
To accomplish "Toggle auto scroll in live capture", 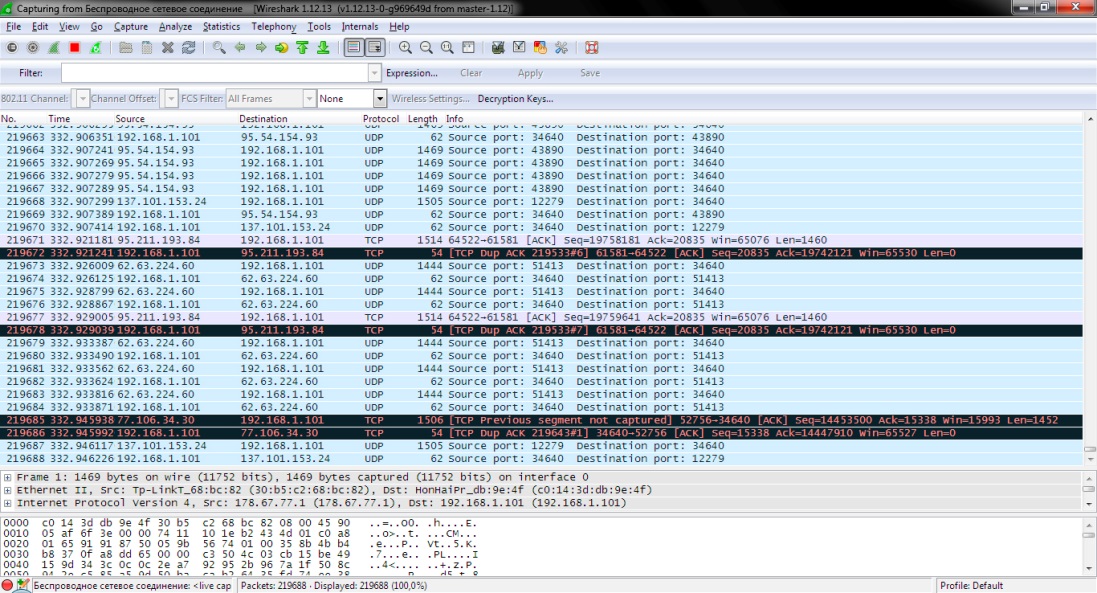I will point(375,48).
